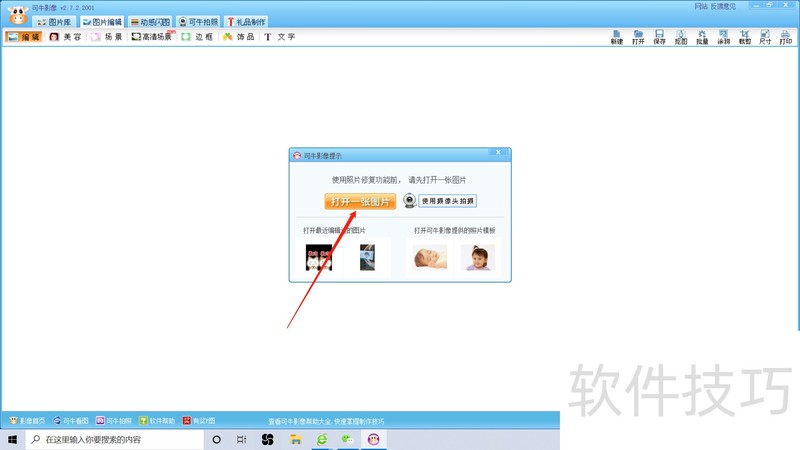
Task: Select the 边框 border tool
Action: coord(197,37)
